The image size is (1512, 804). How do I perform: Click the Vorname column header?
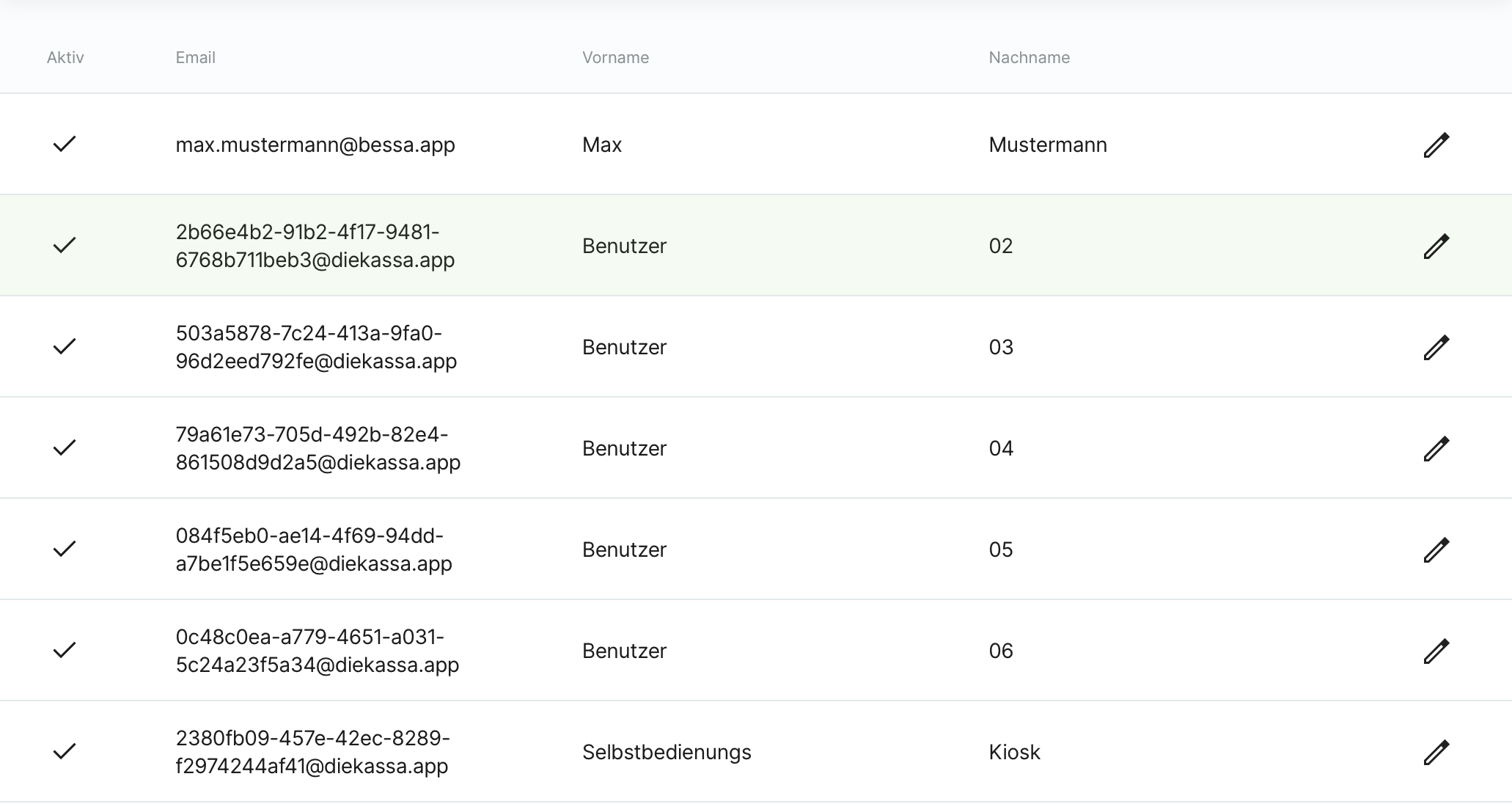point(615,57)
